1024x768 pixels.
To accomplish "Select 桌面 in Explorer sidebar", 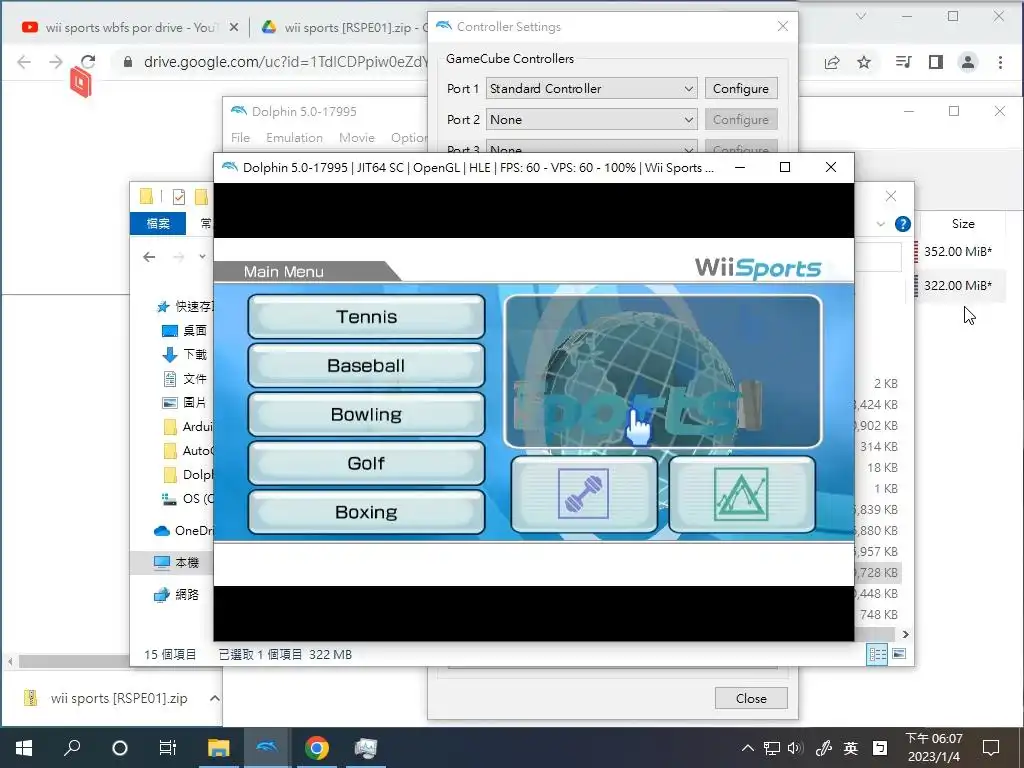I will [184, 330].
